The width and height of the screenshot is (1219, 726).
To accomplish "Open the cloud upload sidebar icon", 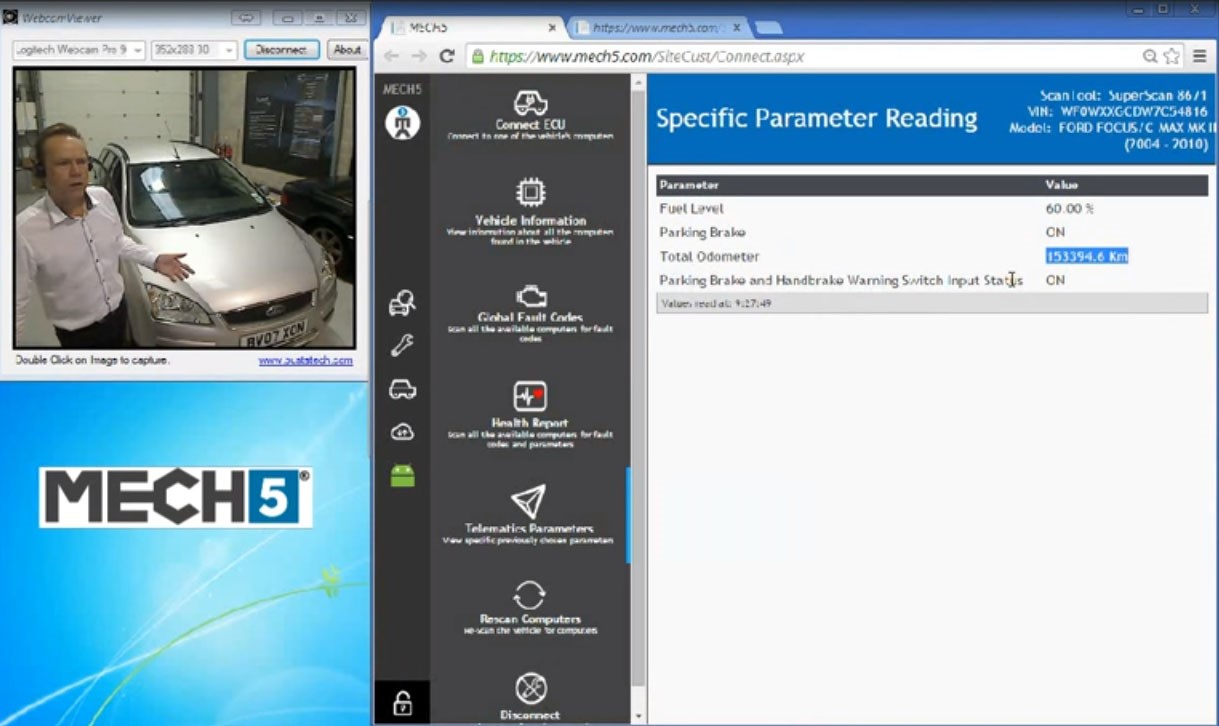I will pos(402,432).
